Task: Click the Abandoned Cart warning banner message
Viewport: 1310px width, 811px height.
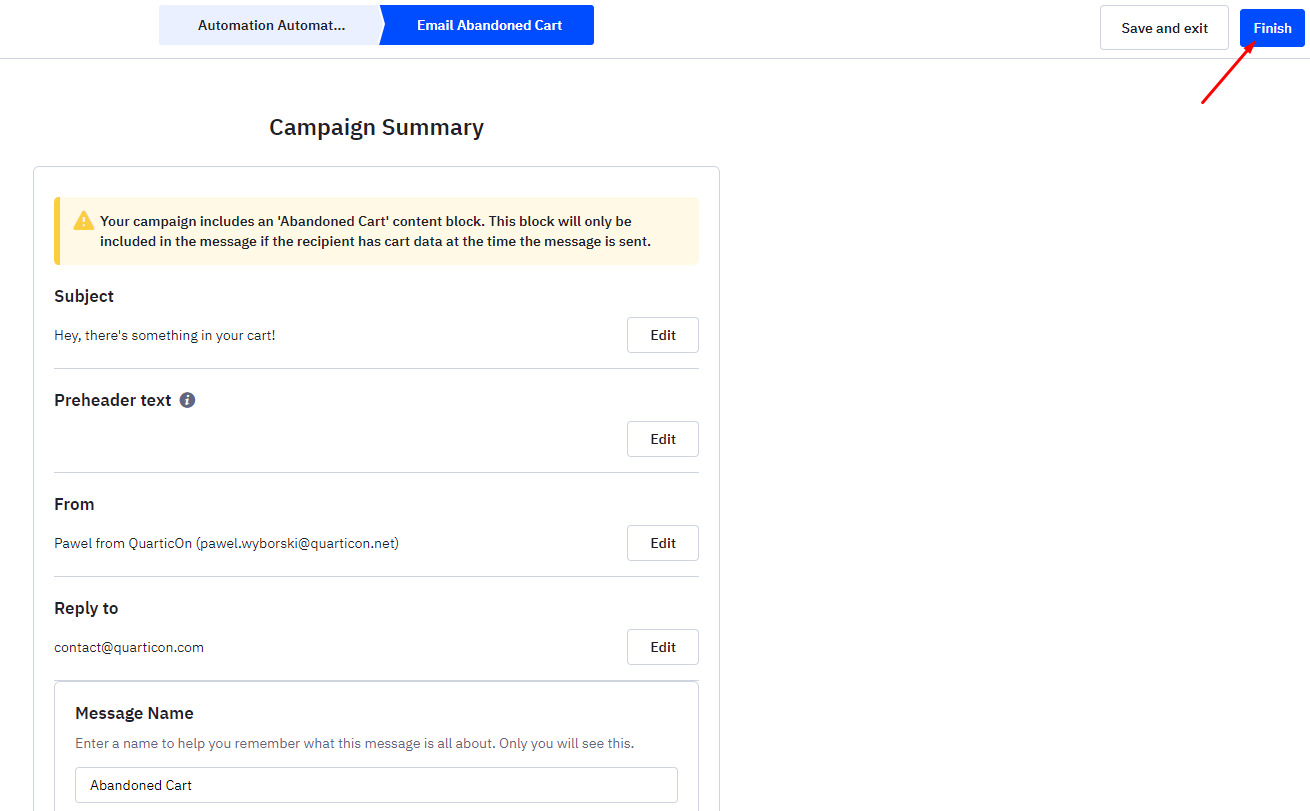Action: (x=375, y=231)
